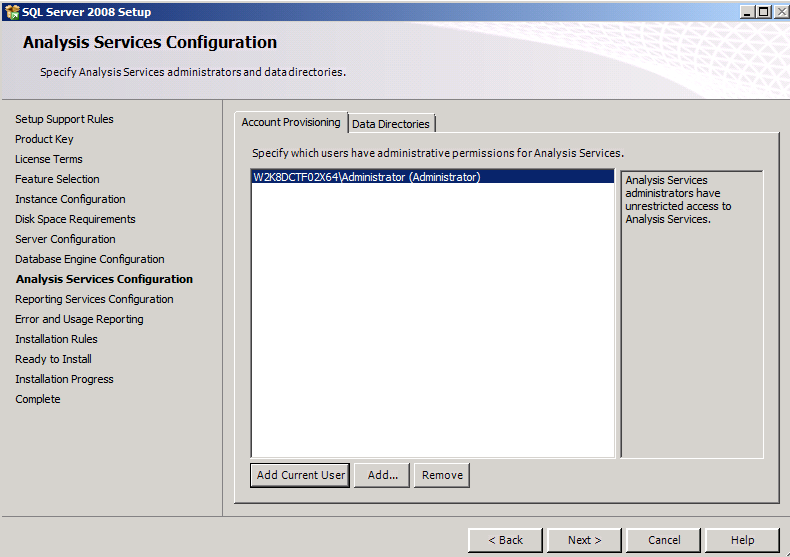This screenshot has width=790, height=557.
Task: Select Disk Space Requirements step
Action: coord(75,219)
